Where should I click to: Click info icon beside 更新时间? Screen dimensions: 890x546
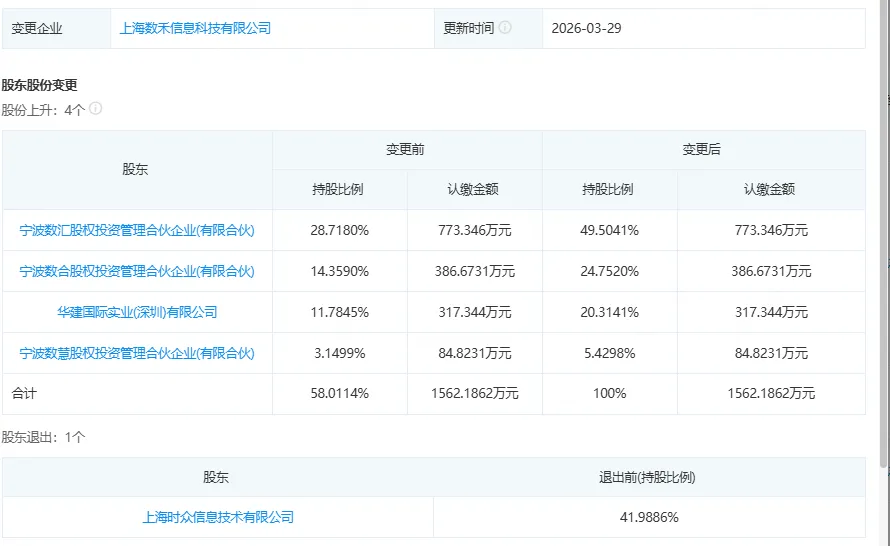coord(505,27)
